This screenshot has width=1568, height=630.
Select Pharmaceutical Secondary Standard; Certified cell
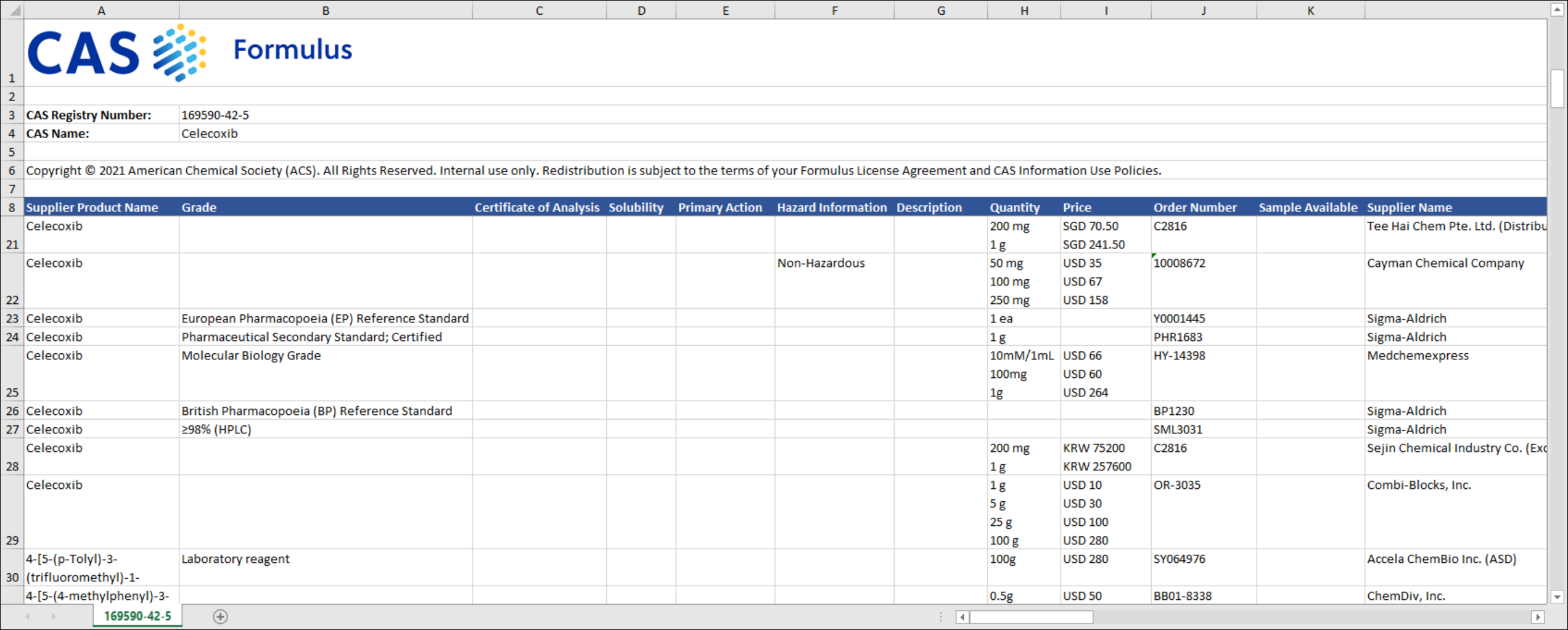pyautogui.click(x=326, y=337)
